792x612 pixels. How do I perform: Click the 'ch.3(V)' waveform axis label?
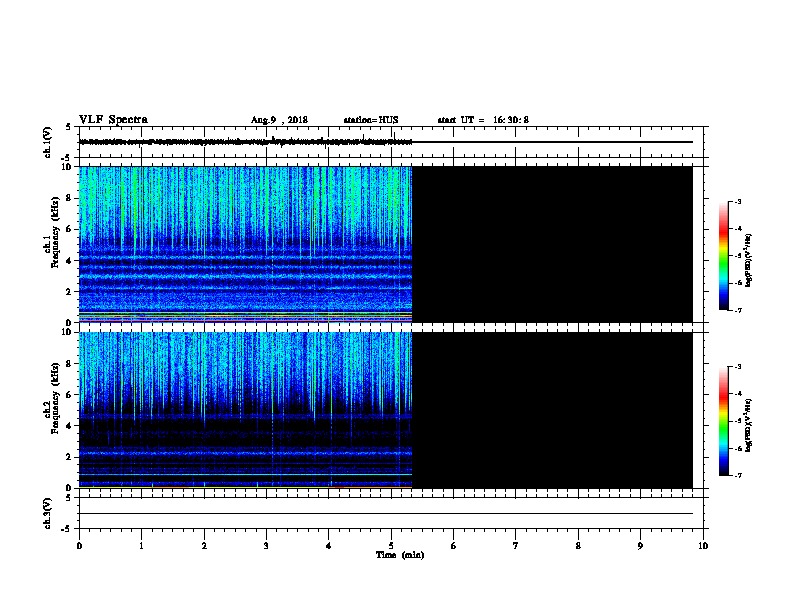coord(48,513)
